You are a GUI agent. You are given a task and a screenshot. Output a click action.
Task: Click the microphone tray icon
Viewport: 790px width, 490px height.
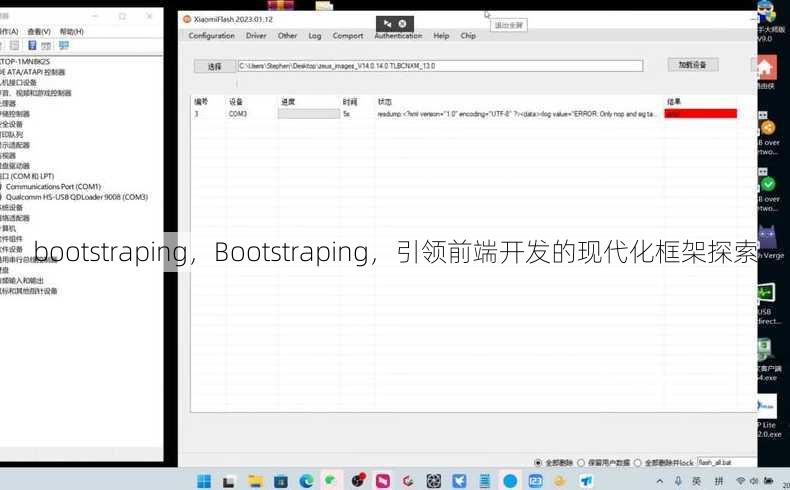[678, 481]
